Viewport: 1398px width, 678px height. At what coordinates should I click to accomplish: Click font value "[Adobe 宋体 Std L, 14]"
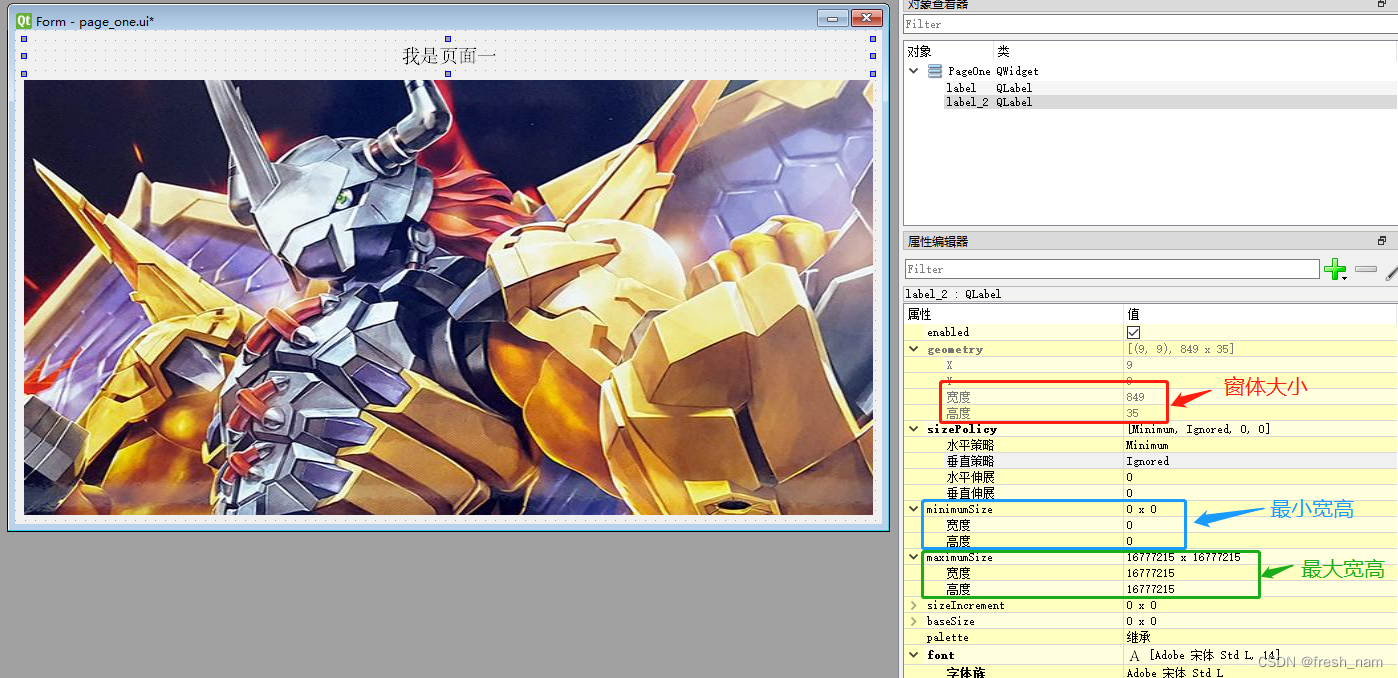1214,655
